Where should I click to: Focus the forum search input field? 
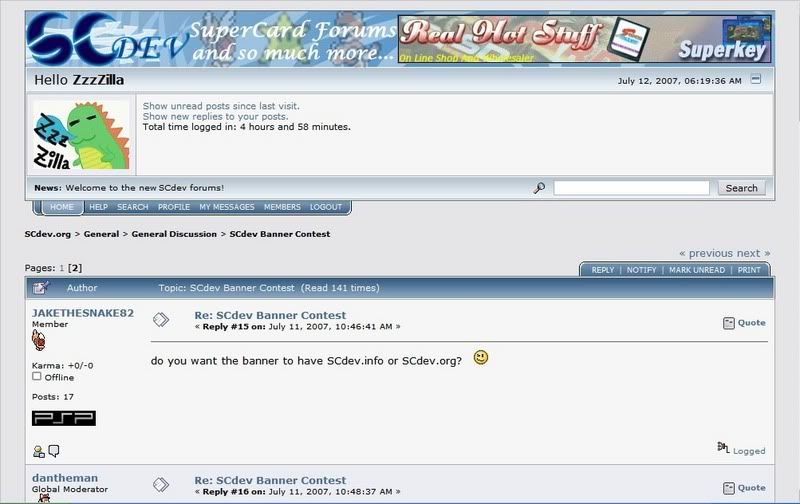631,188
